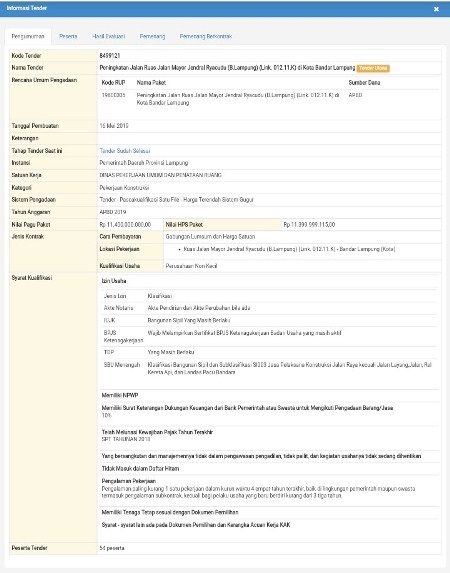Click the Informasi Tender header title
The image size is (450, 573).
click(27, 8)
